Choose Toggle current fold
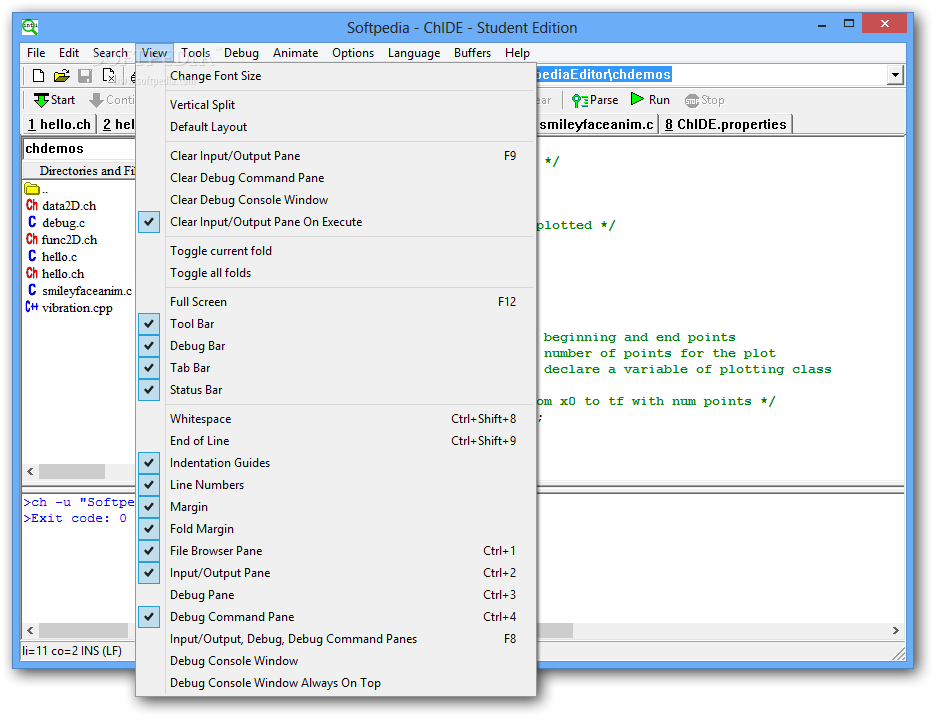 tap(336, 251)
